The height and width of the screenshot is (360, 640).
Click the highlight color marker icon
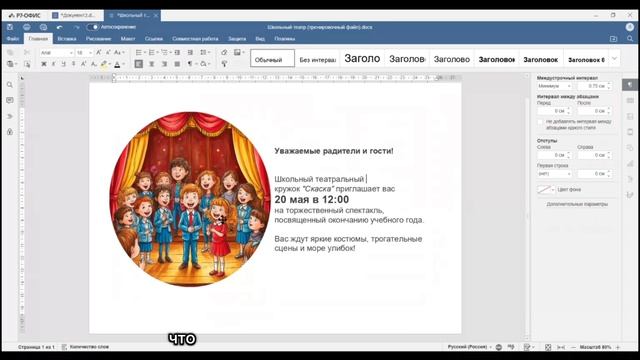click(x=104, y=64)
